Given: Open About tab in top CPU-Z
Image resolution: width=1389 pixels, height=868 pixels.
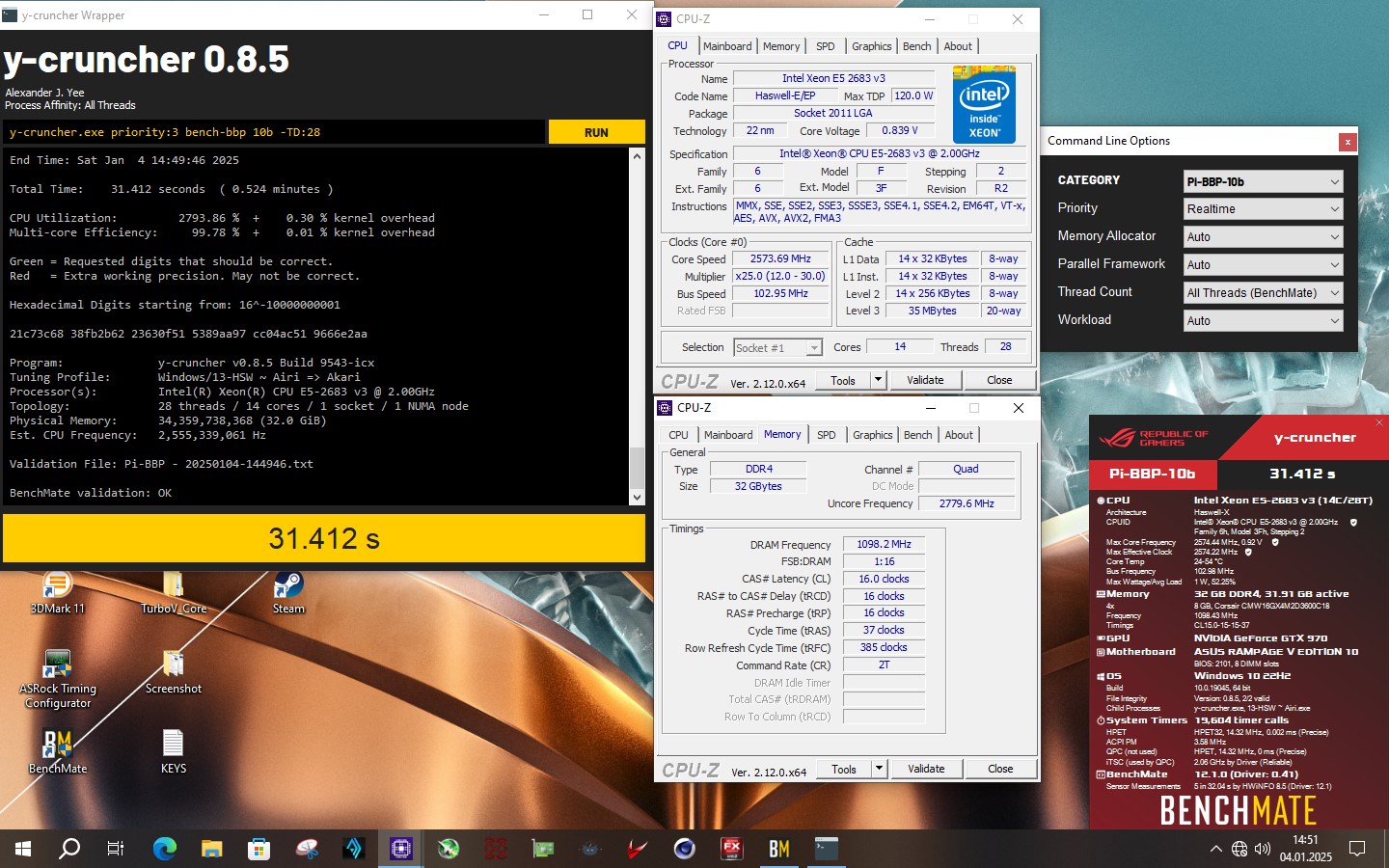Looking at the screenshot, I should (958, 46).
